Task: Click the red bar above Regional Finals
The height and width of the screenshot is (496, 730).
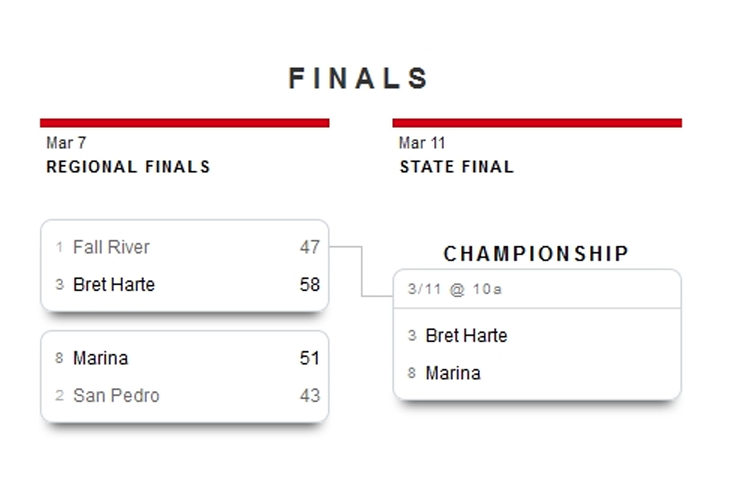Action: [184, 123]
